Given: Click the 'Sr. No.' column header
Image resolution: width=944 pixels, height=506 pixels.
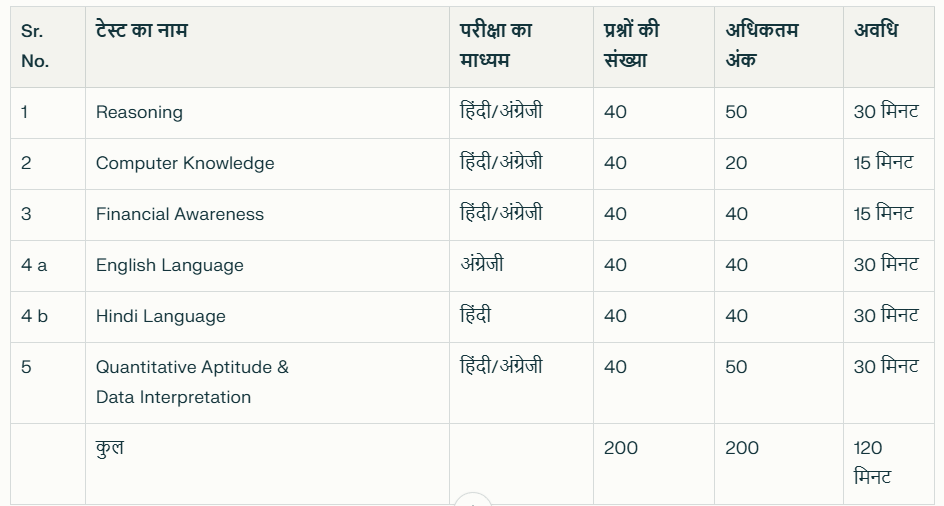Looking at the screenshot, I should [x=34, y=46].
